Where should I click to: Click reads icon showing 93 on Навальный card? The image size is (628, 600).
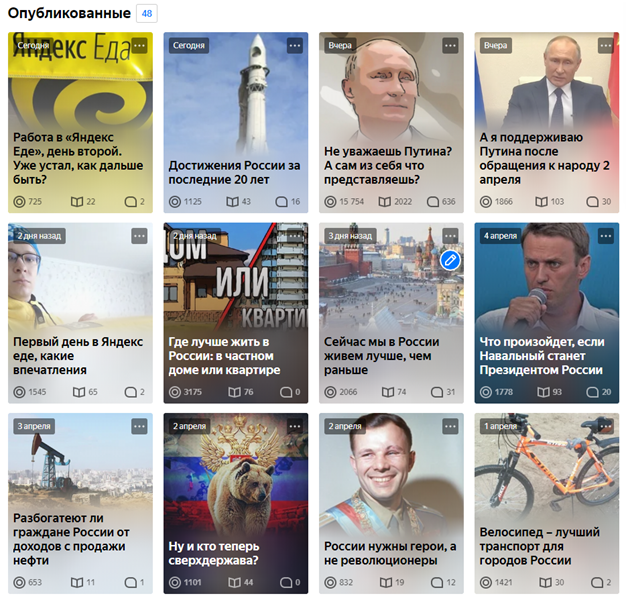pyautogui.click(x=543, y=392)
